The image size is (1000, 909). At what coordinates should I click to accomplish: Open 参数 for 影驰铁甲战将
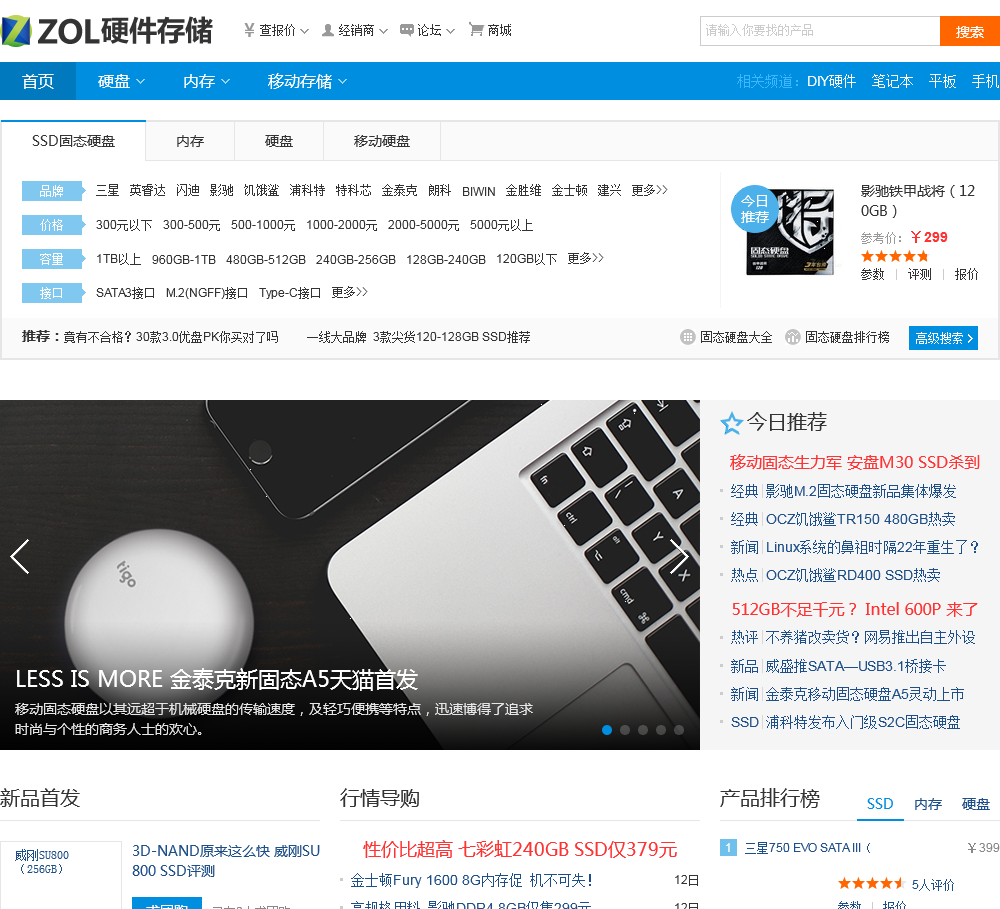tap(872, 274)
